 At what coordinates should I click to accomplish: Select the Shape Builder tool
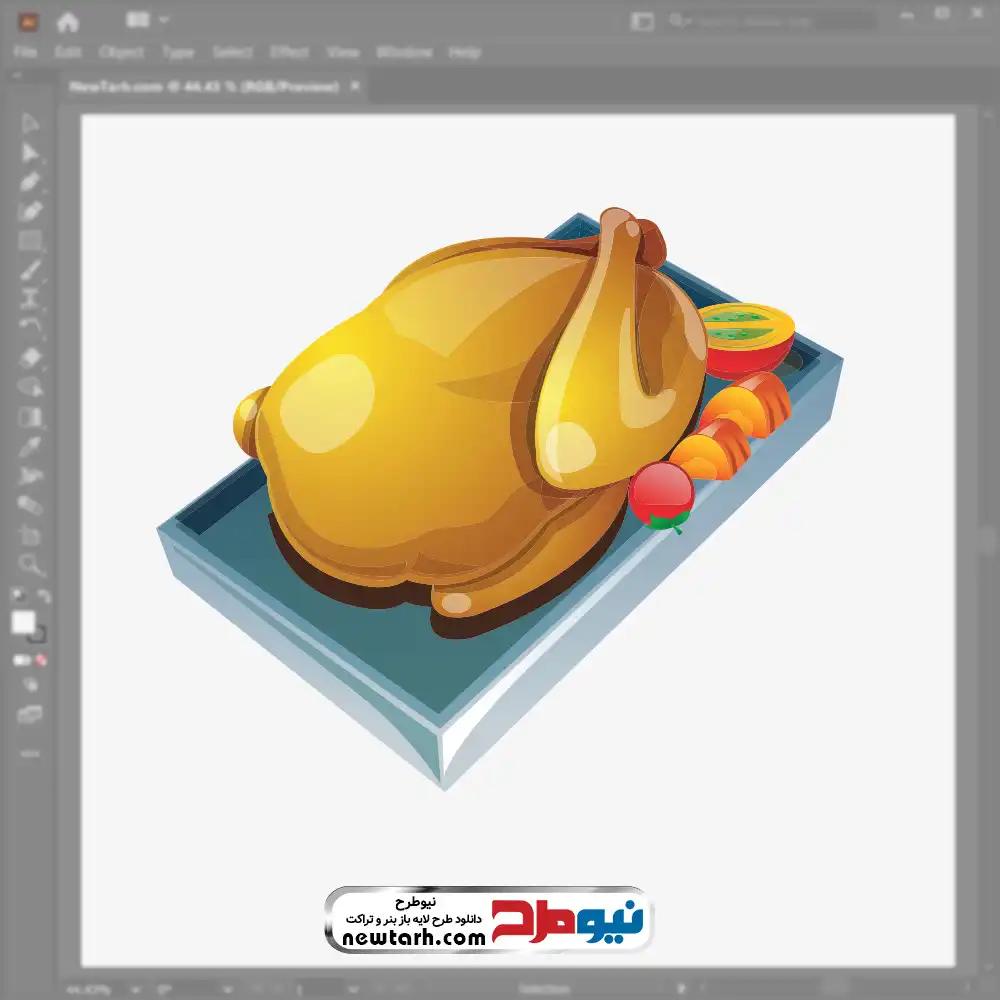[x=29, y=387]
